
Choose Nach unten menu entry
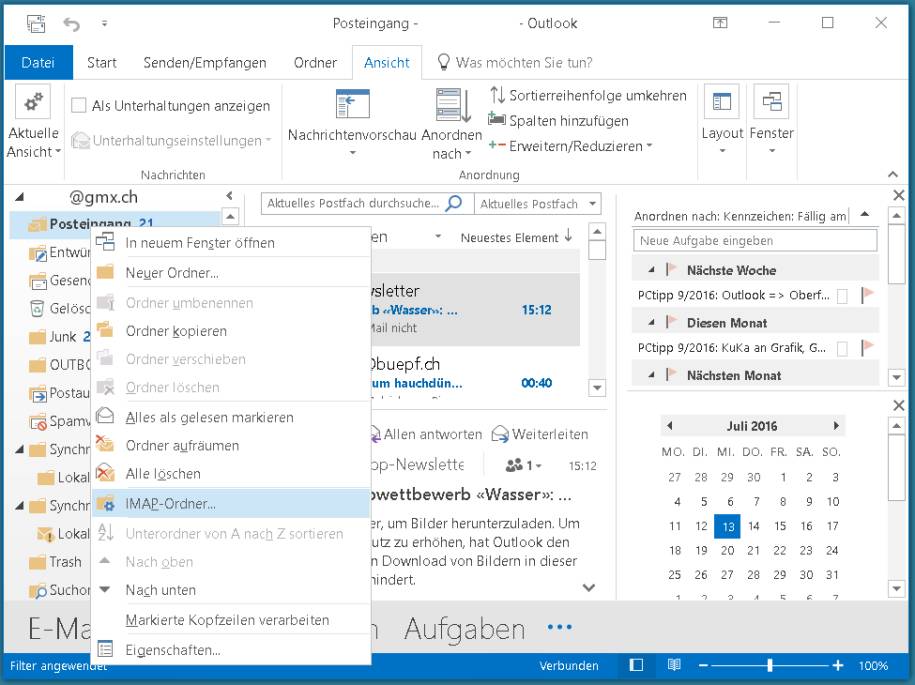click(231, 590)
